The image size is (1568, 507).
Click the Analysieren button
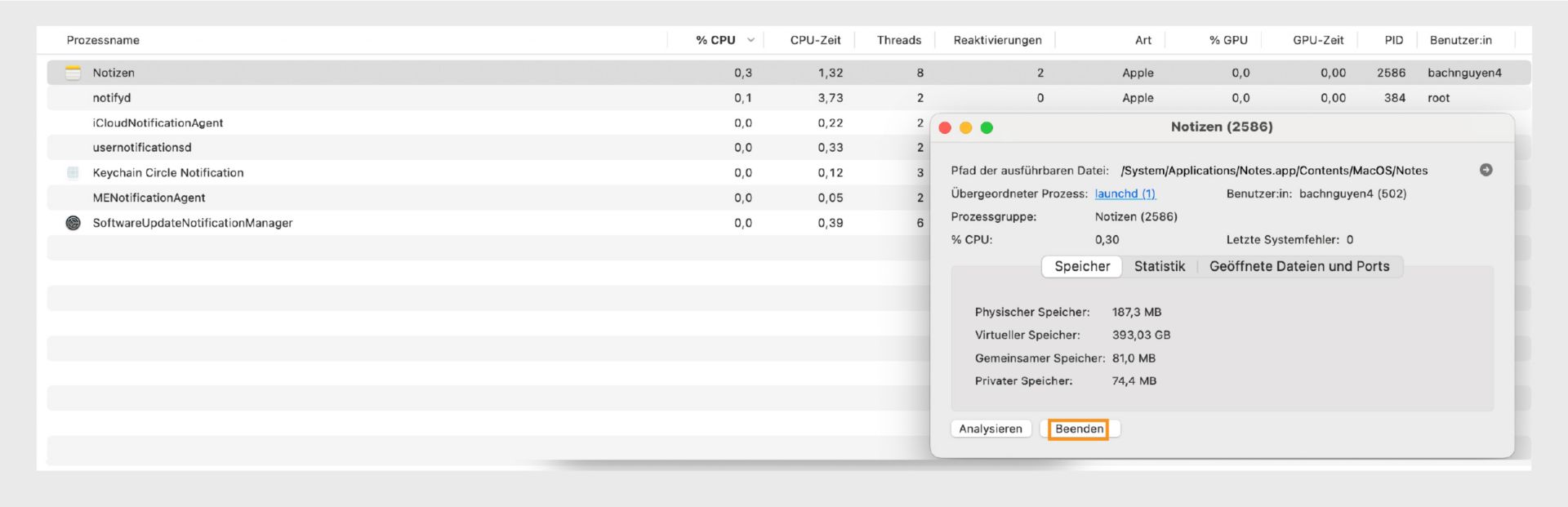[x=991, y=429]
